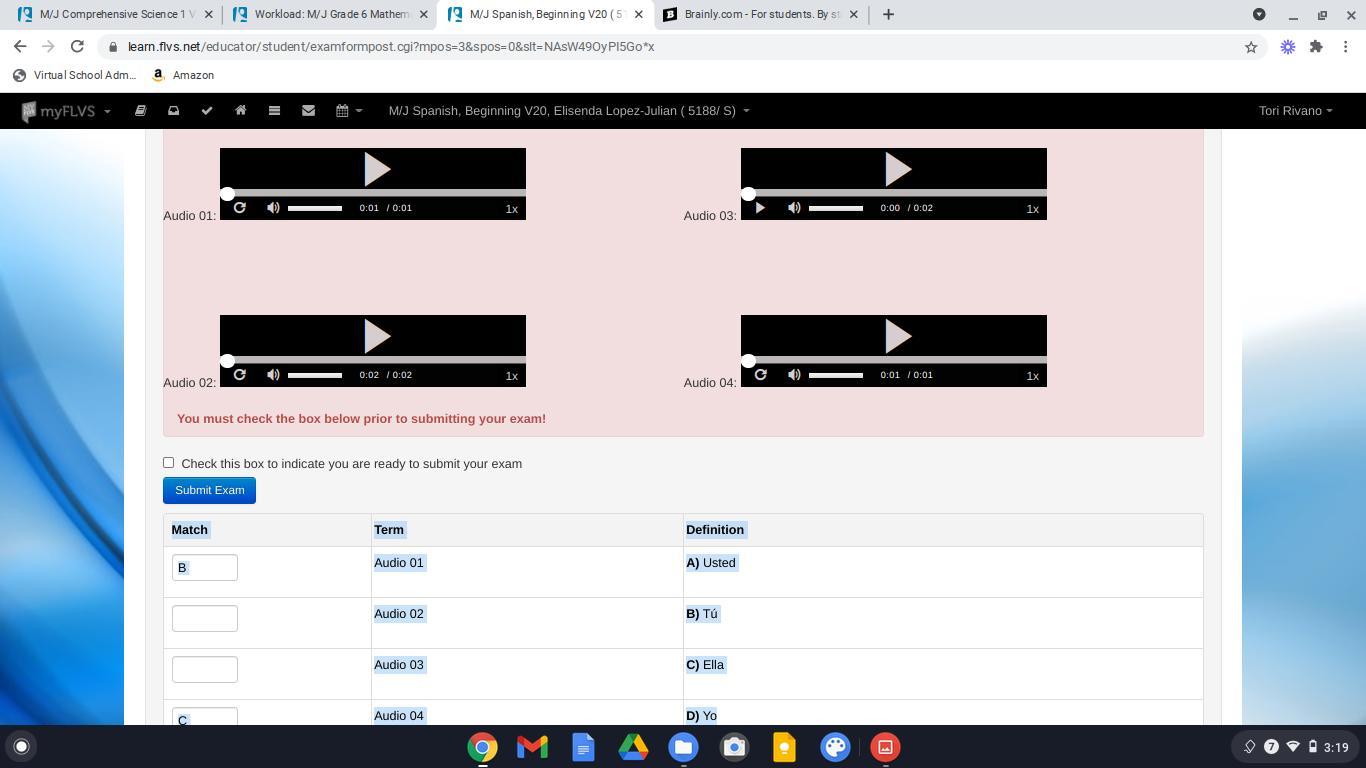Click the Submit Exam button
Image resolution: width=1366 pixels, height=768 pixels.
point(209,490)
